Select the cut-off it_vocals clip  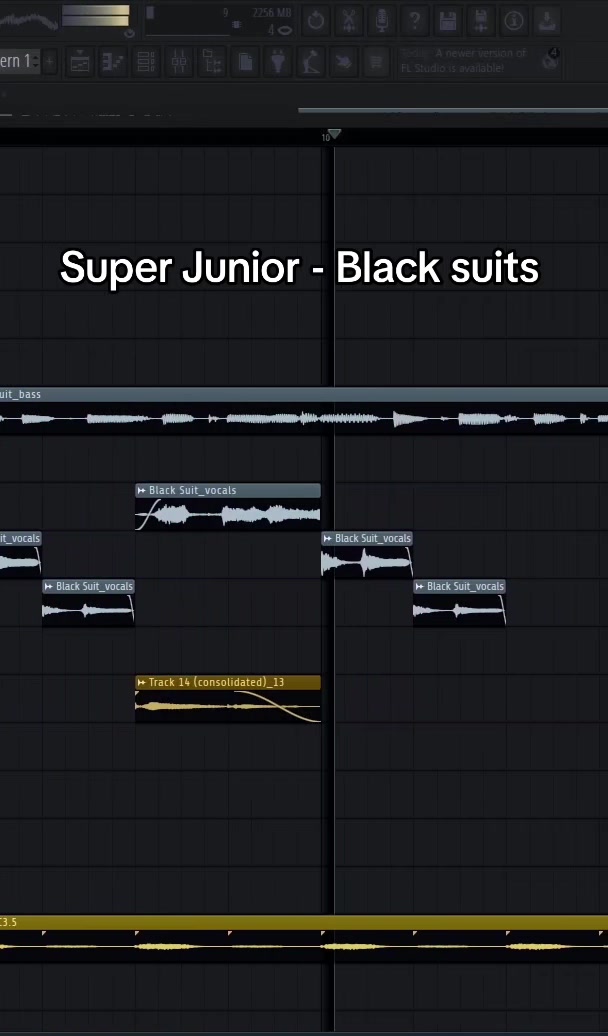click(20, 555)
